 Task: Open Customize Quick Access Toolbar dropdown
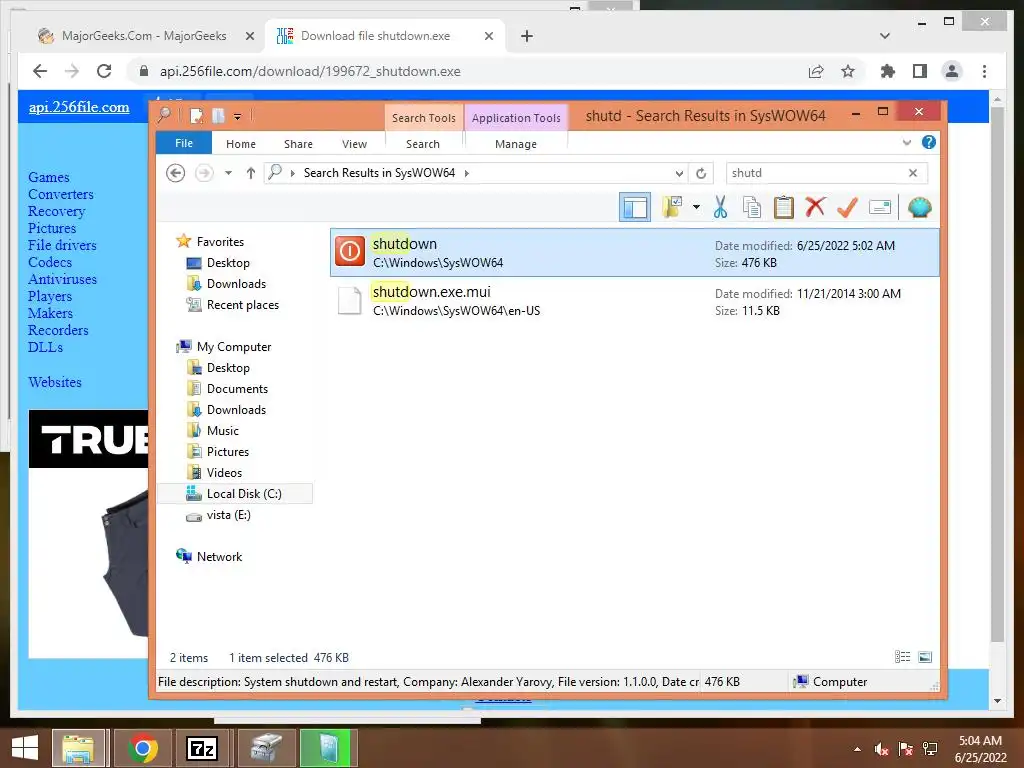pyautogui.click(x=237, y=117)
